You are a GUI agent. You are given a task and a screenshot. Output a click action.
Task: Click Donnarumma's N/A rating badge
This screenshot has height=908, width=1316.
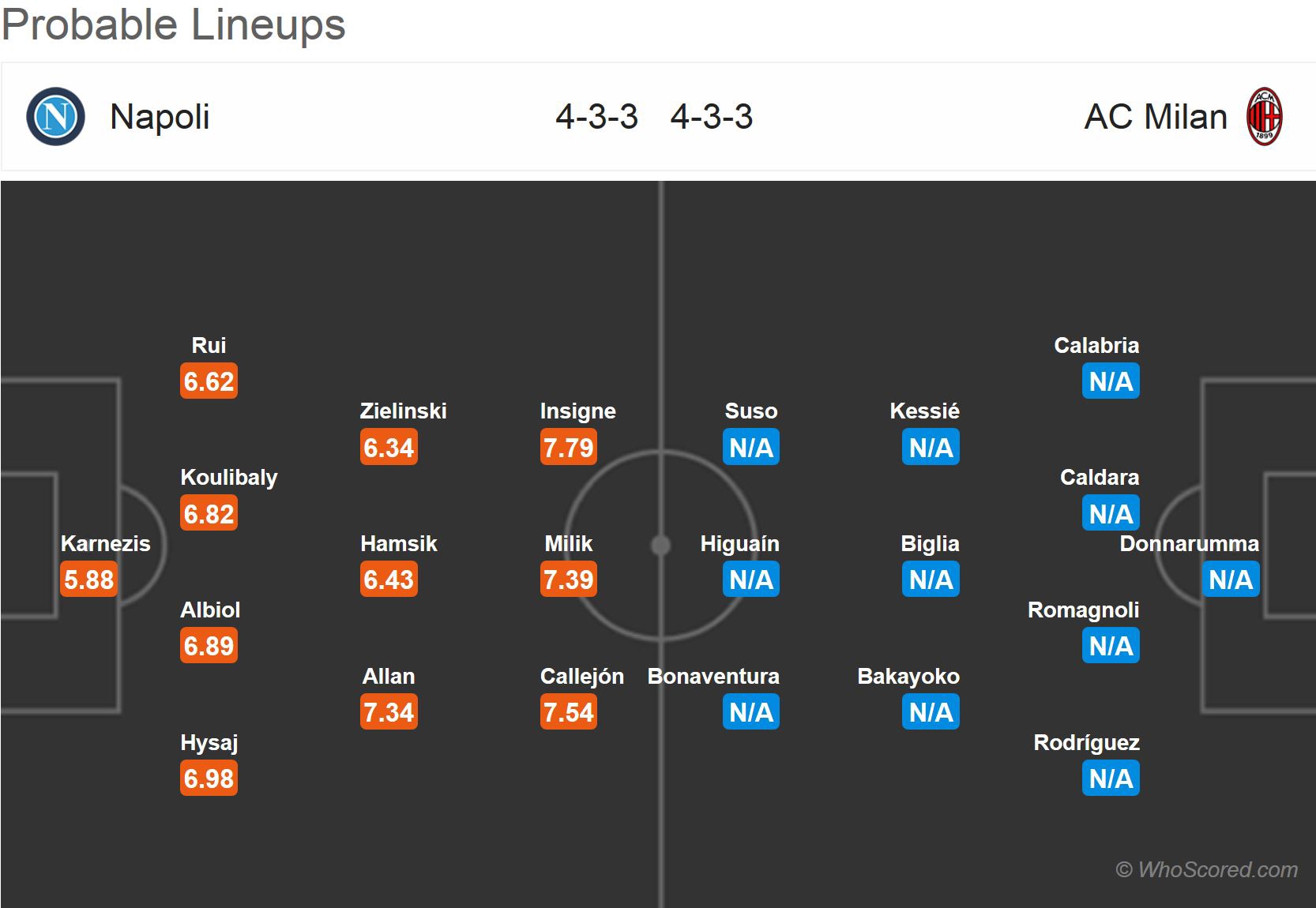[x=1230, y=580]
